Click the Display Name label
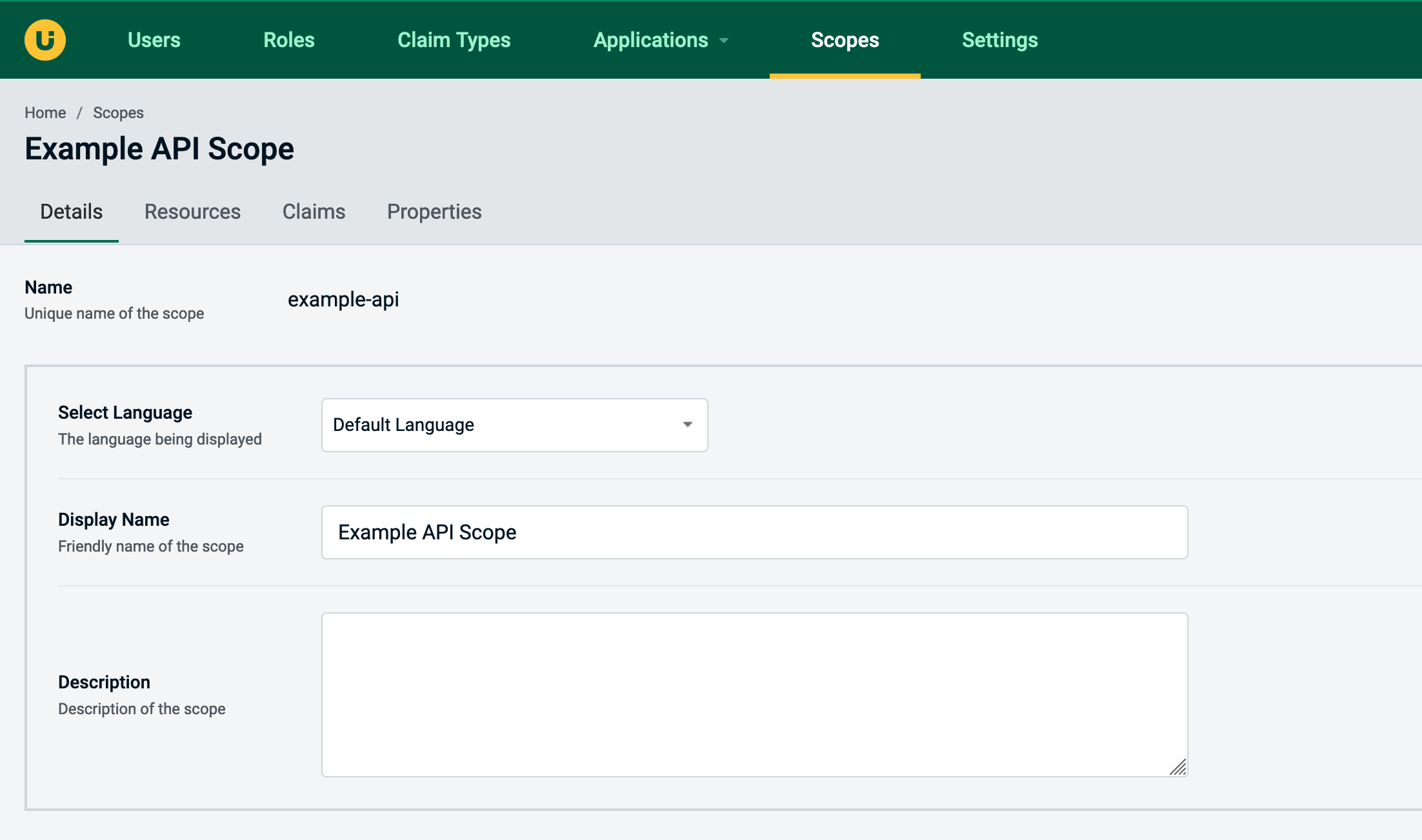Image resolution: width=1422 pixels, height=840 pixels. coord(114,519)
